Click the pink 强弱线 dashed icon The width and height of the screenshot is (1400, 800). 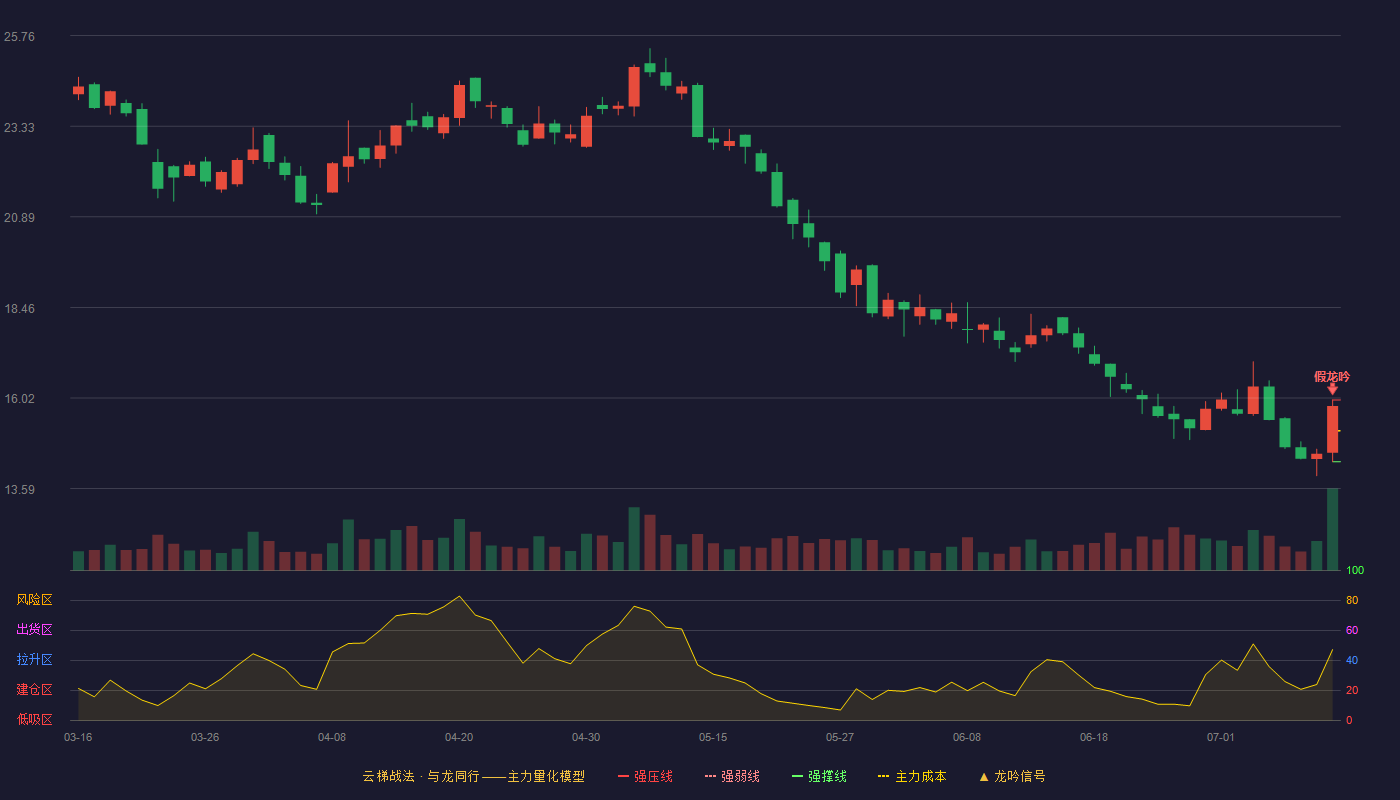(710, 776)
